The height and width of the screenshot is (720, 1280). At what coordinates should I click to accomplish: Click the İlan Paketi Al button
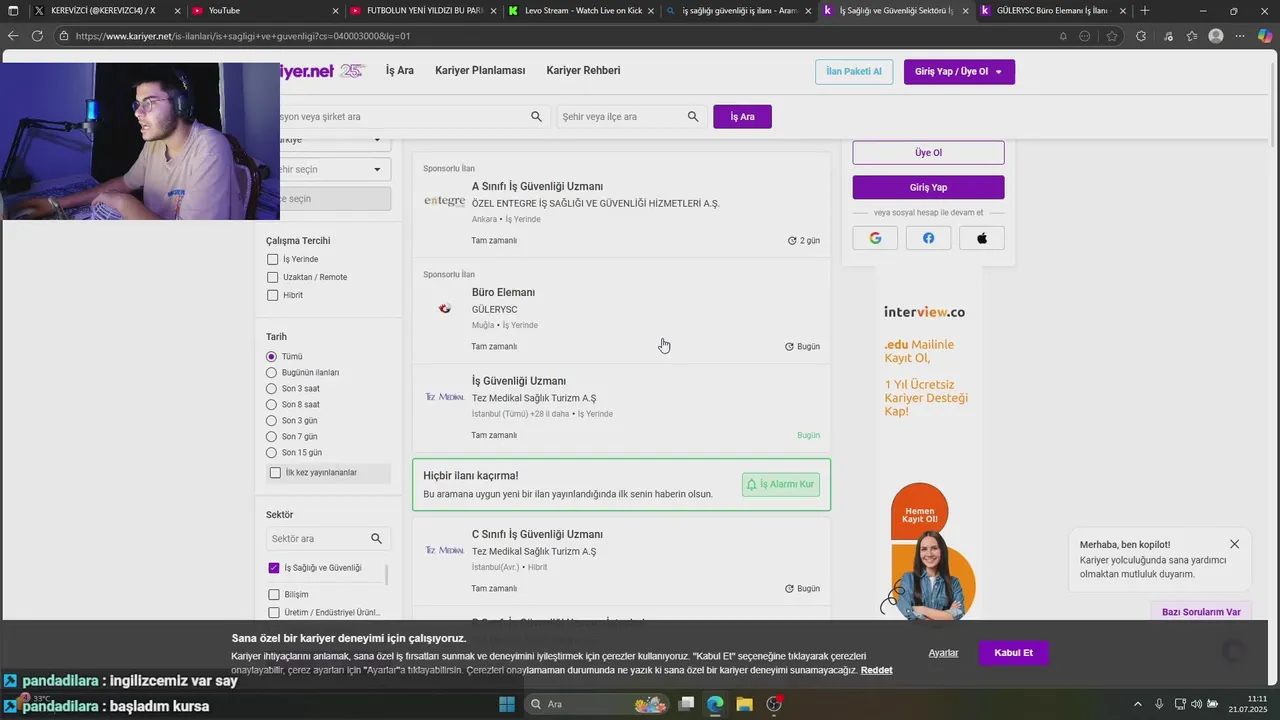pyautogui.click(x=854, y=72)
